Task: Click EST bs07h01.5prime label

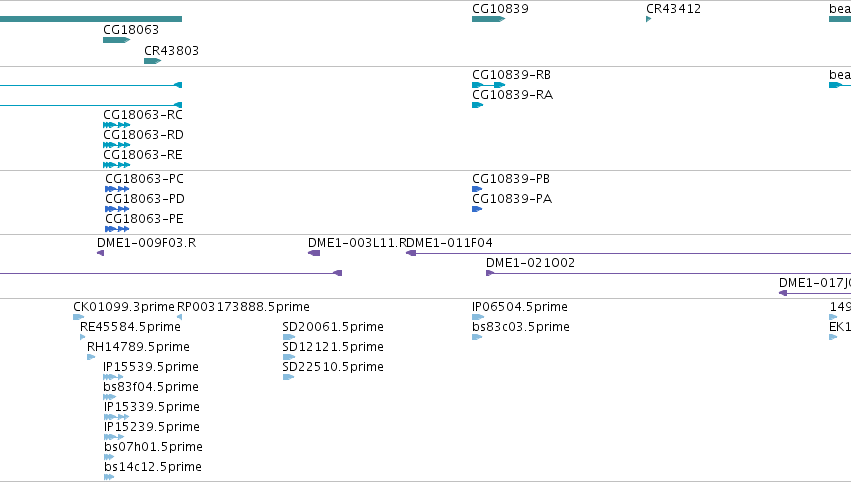Action: coord(154,447)
